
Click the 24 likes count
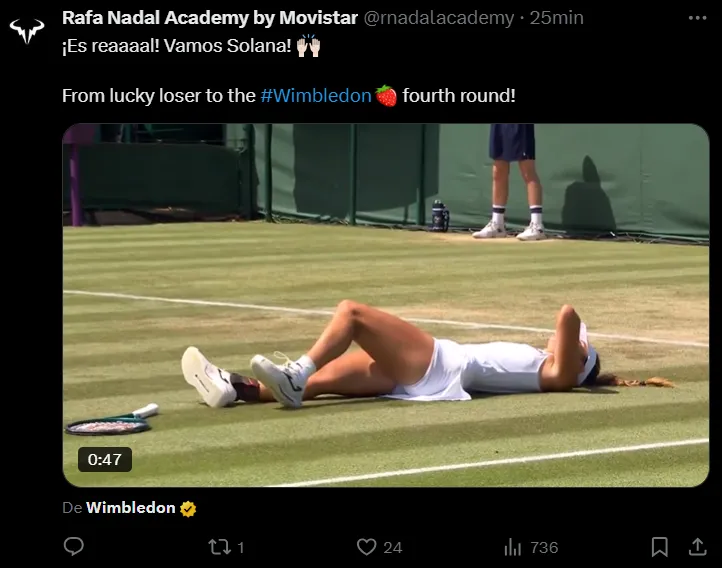pyautogui.click(x=393, y=547)
